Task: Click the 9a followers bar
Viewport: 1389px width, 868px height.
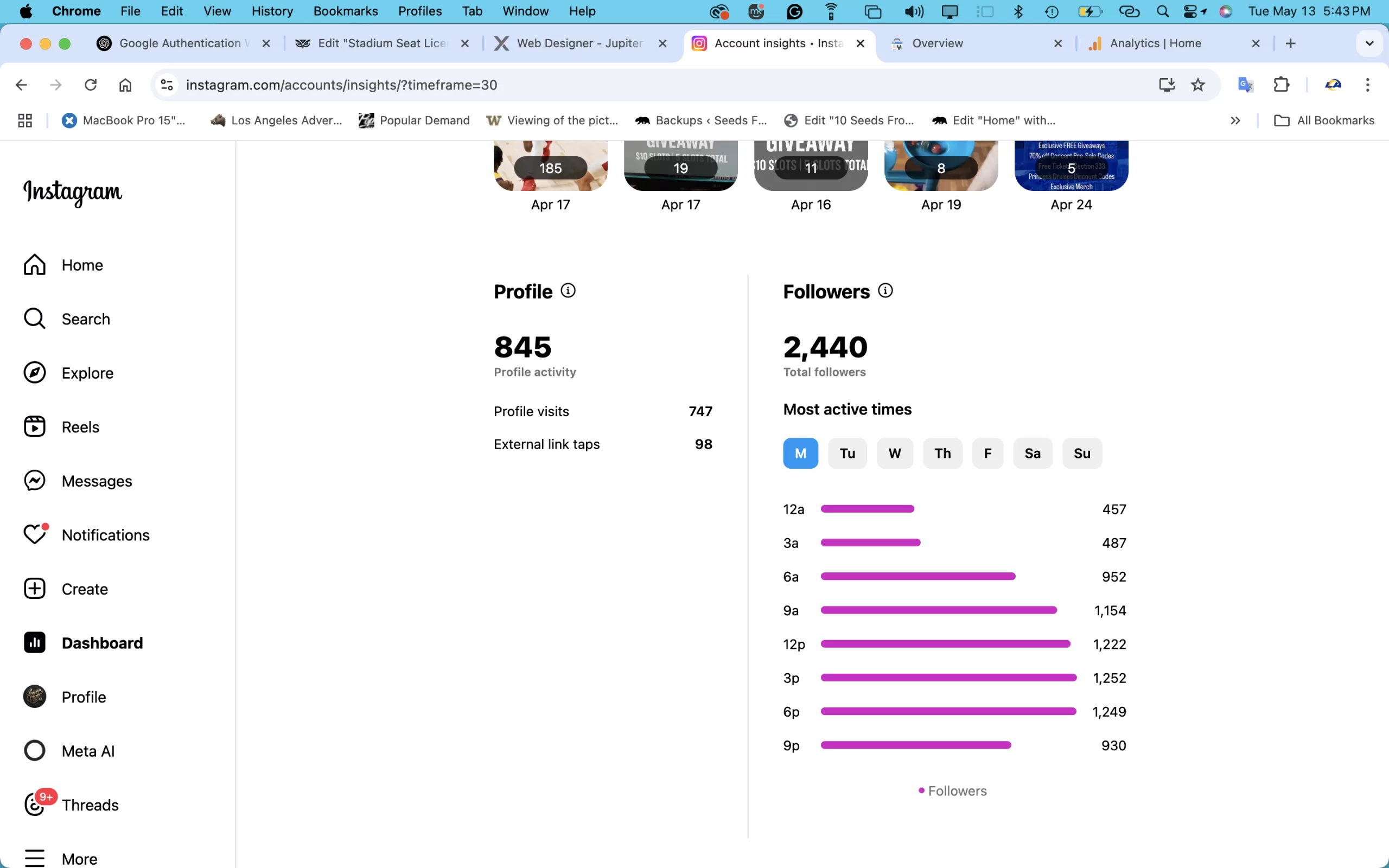Action: 938,610
